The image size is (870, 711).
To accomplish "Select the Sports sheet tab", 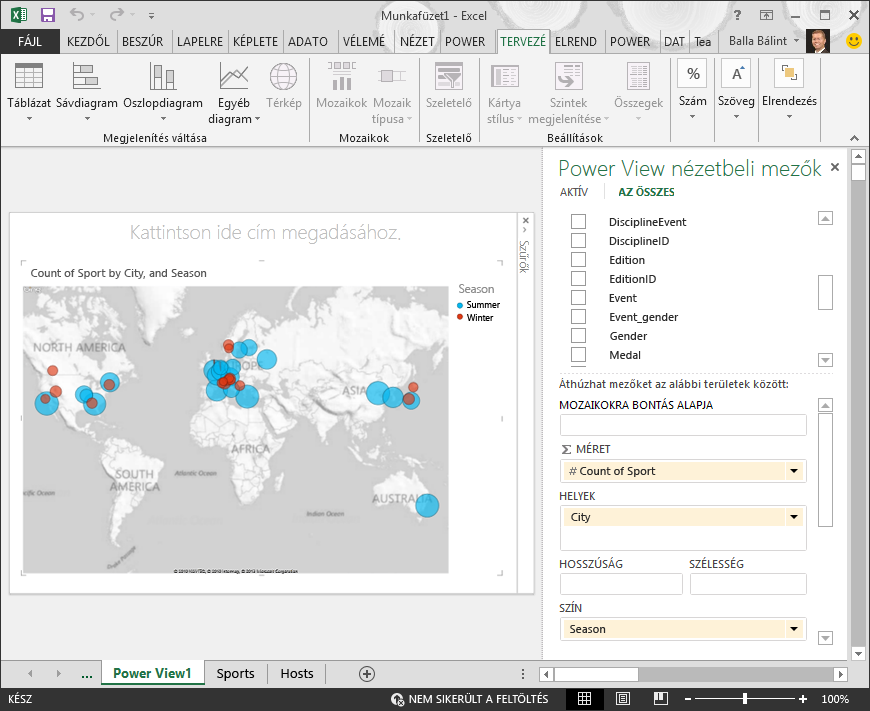I will click(x=235, y=674).
